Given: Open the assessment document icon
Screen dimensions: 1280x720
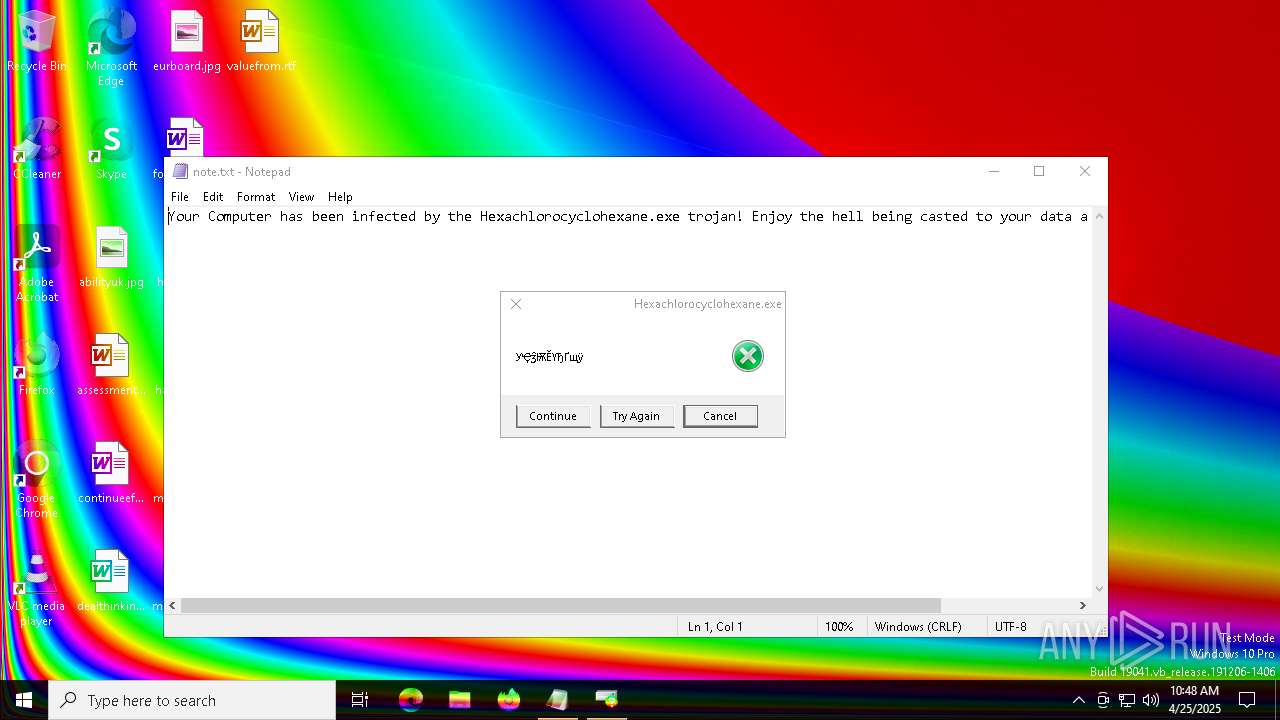Looking at the screenshot, I should [111, 364].
